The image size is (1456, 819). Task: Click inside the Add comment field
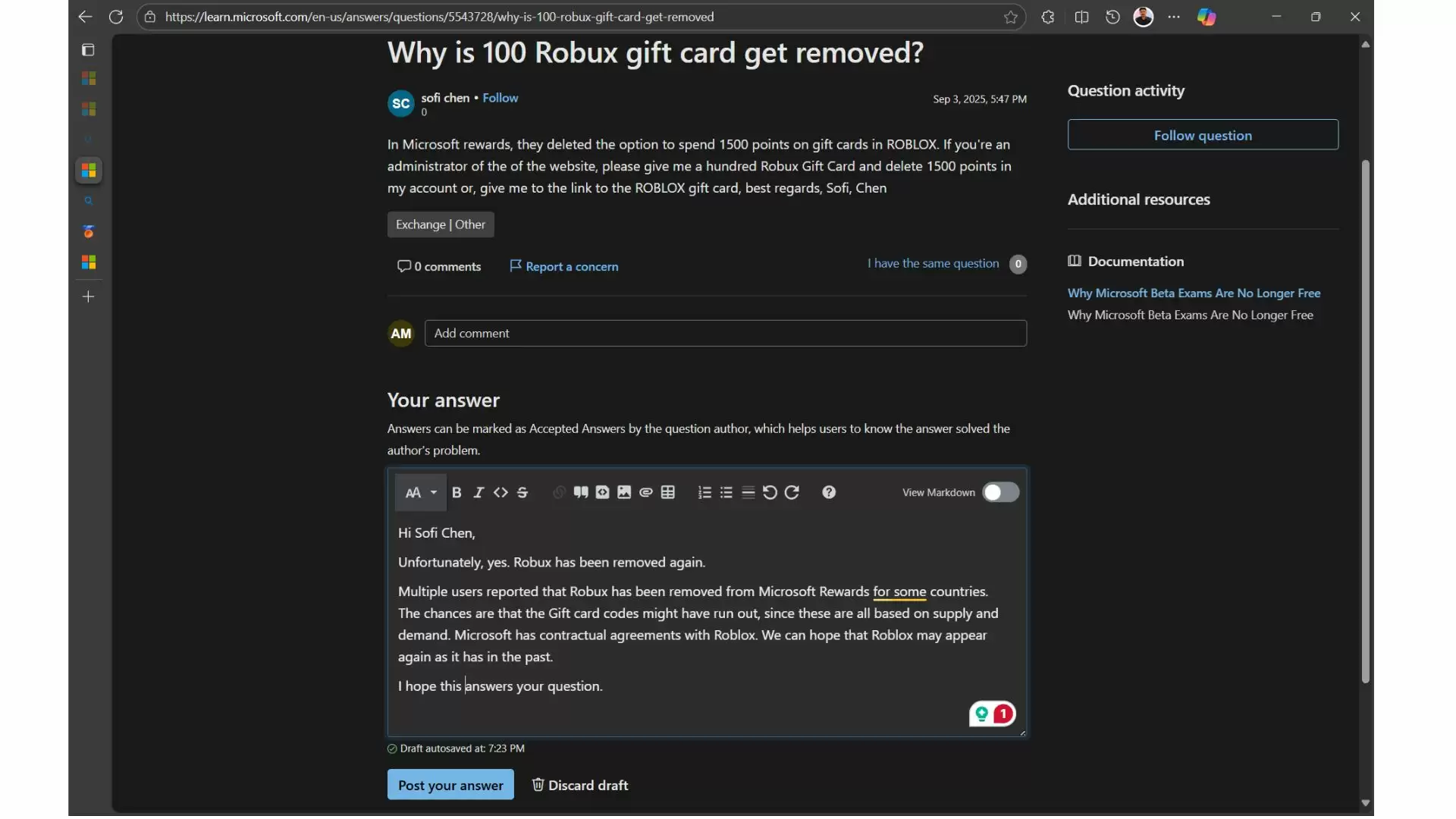click(x=725, y=333)
